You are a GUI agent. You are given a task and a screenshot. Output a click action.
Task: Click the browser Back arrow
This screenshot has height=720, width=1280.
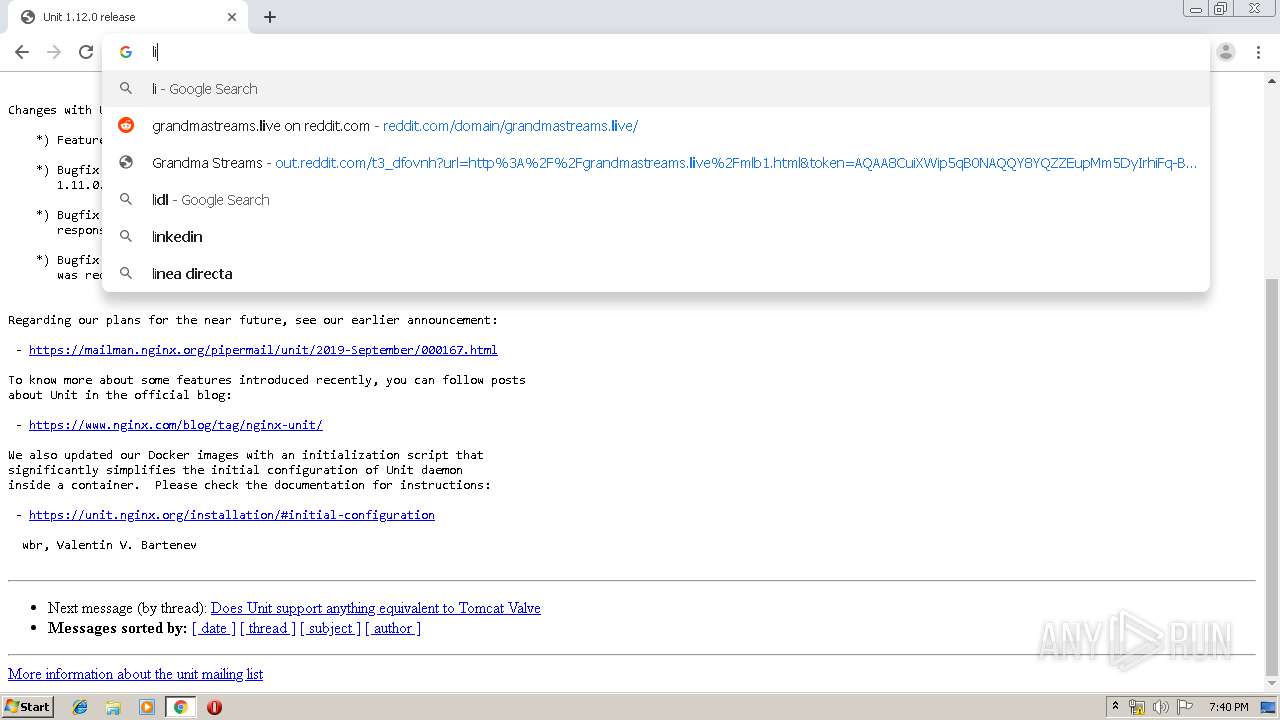(22, 52)
